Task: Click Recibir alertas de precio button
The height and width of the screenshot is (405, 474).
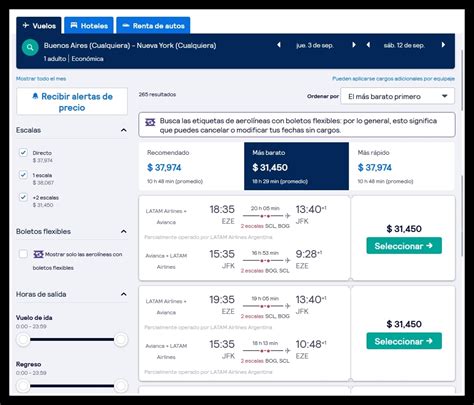Action: tap(72, 102)
